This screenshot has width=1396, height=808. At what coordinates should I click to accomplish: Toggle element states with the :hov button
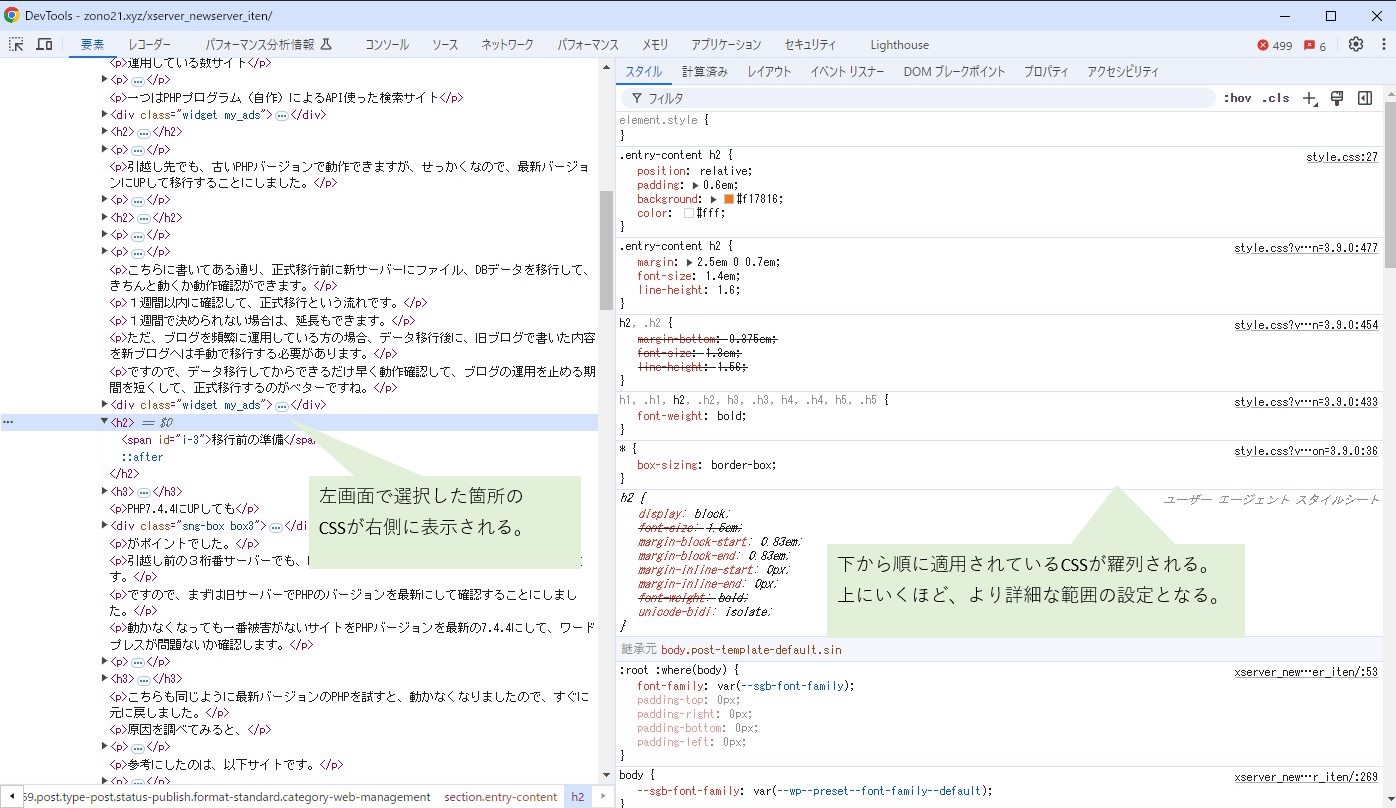1238,98
